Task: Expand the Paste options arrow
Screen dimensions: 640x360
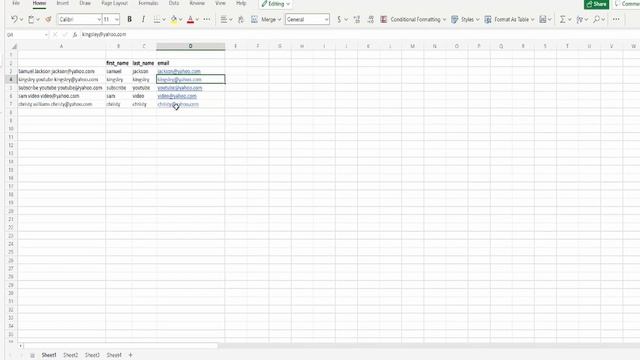Action: (38, 20)
